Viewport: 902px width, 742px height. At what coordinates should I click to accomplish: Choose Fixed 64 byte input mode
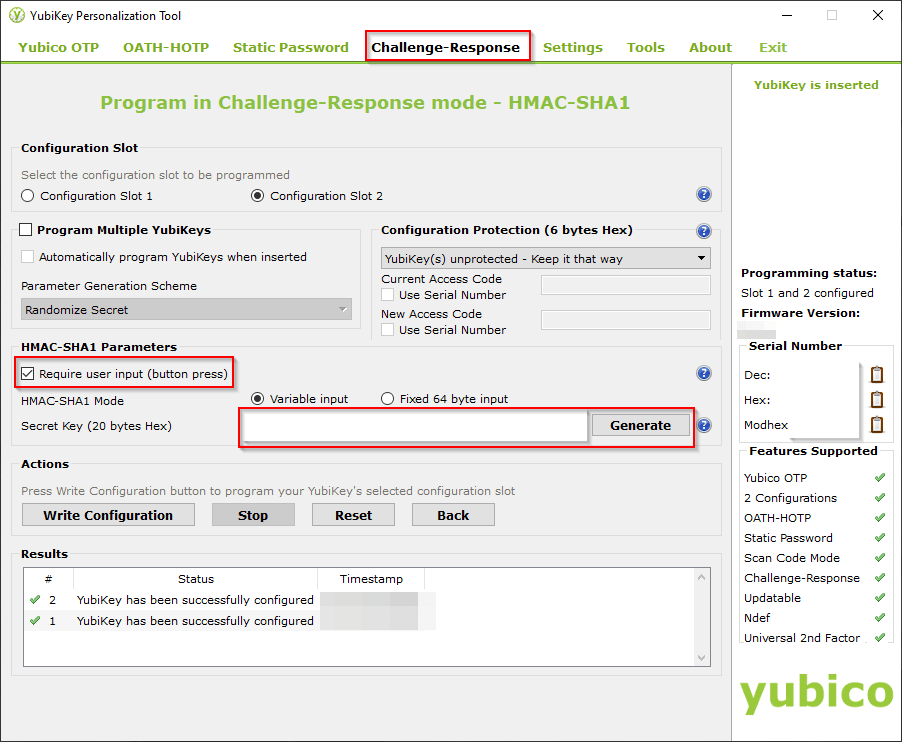(388, 399)
